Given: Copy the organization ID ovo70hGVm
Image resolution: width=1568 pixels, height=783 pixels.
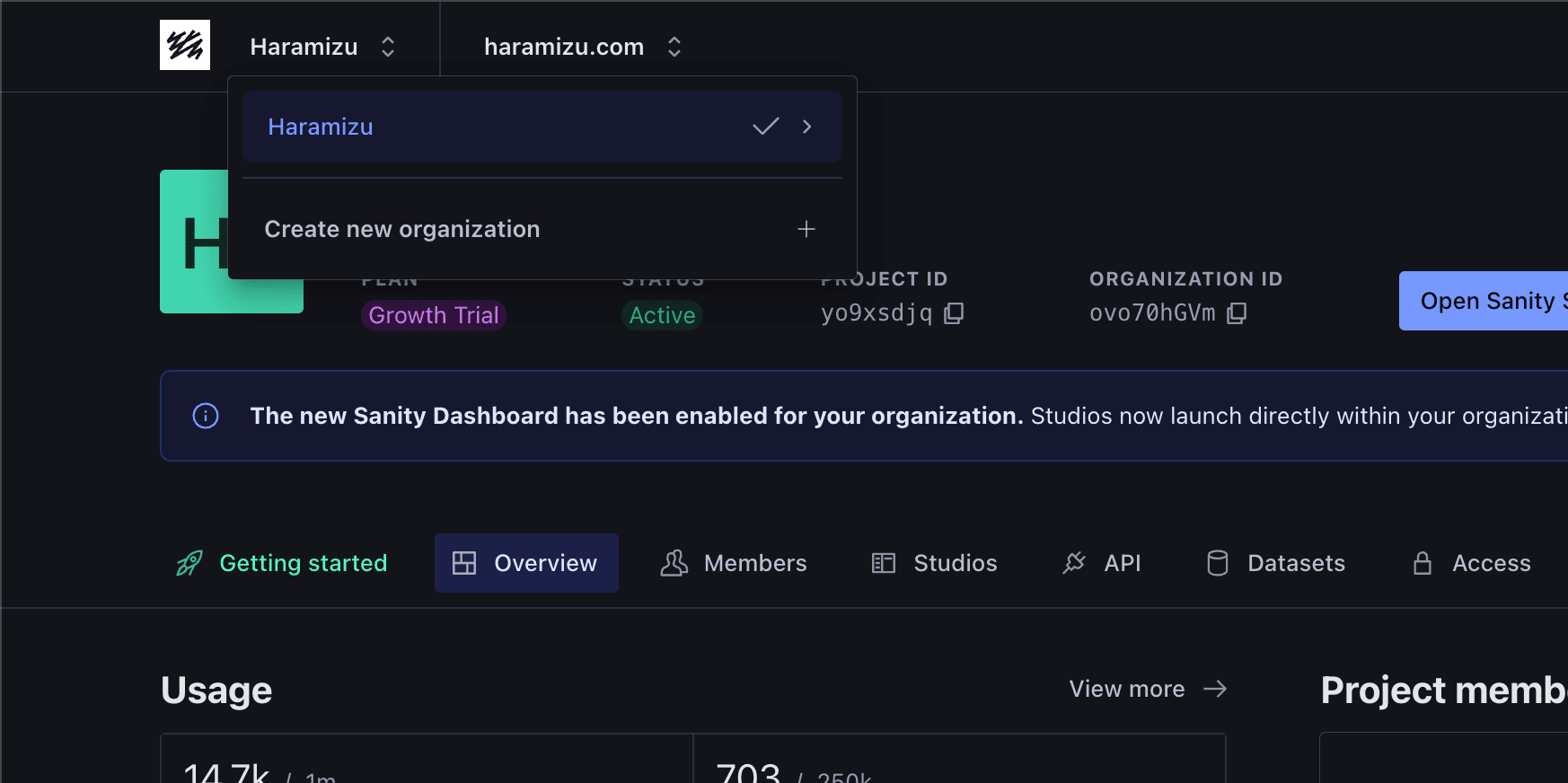Looking at the screenshot, I should pyautogui.click(x=1237, y=312).
